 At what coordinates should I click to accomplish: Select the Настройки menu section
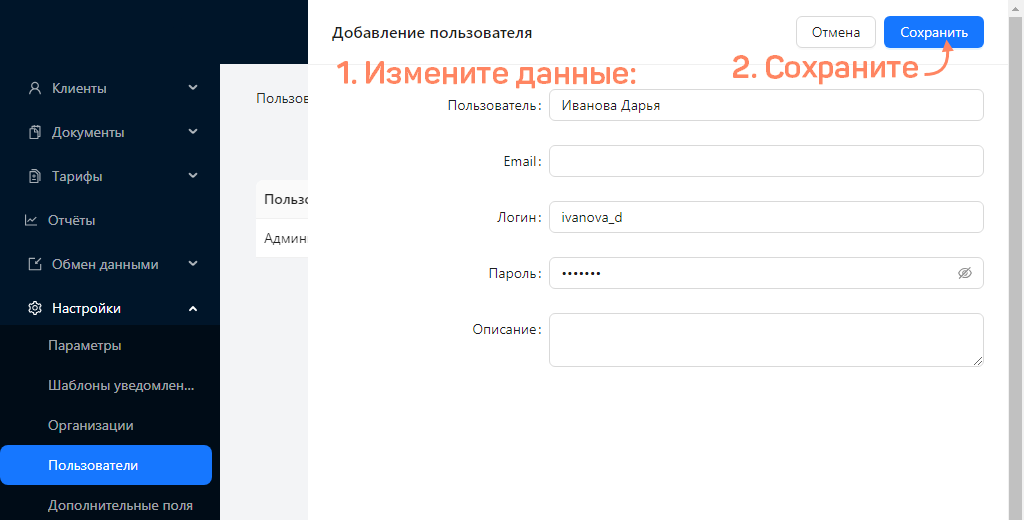pos(110,308)
